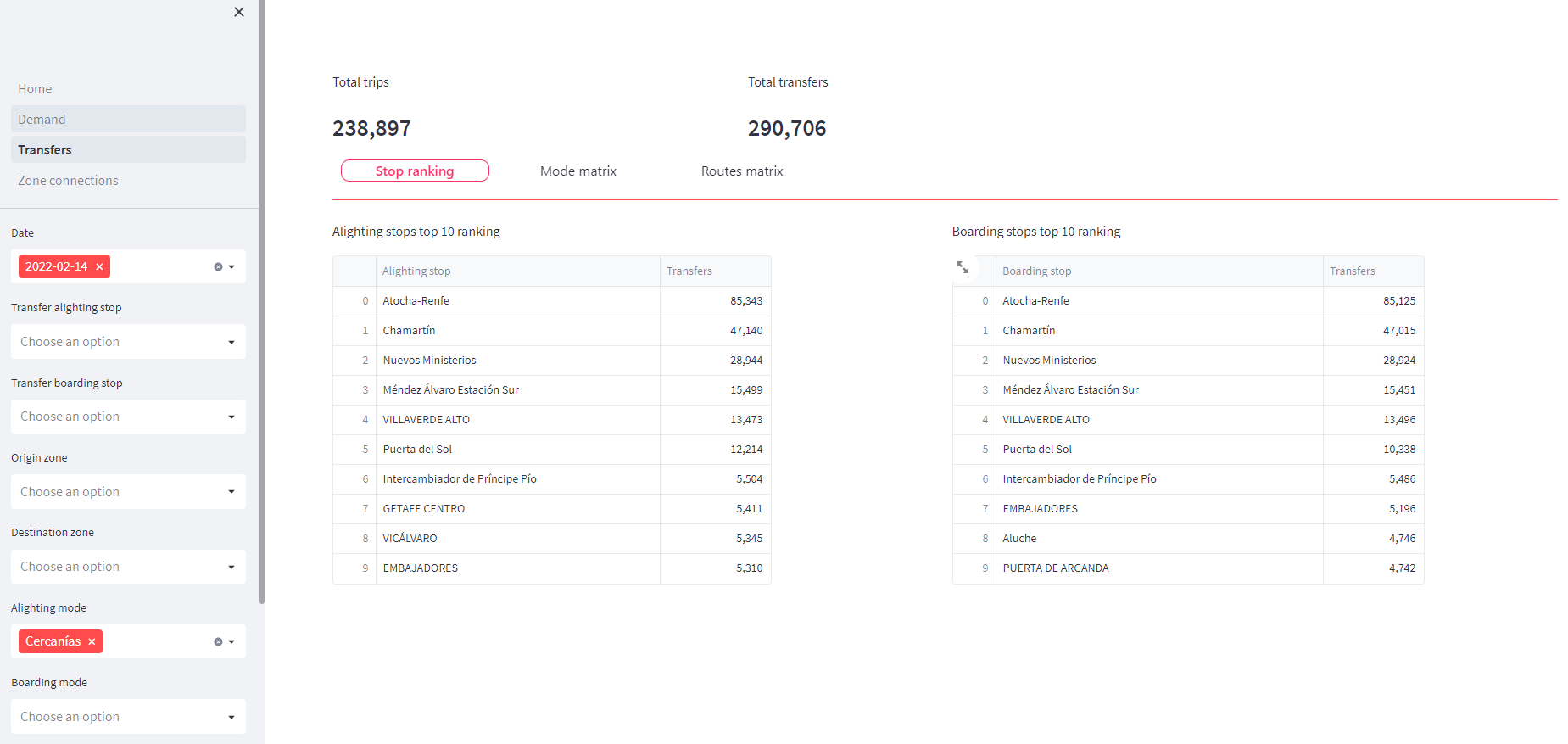This screenshot has width=1568, height=744.
Task: Open the Transfer alighting stop dropdown
Action: pos(128,342)
